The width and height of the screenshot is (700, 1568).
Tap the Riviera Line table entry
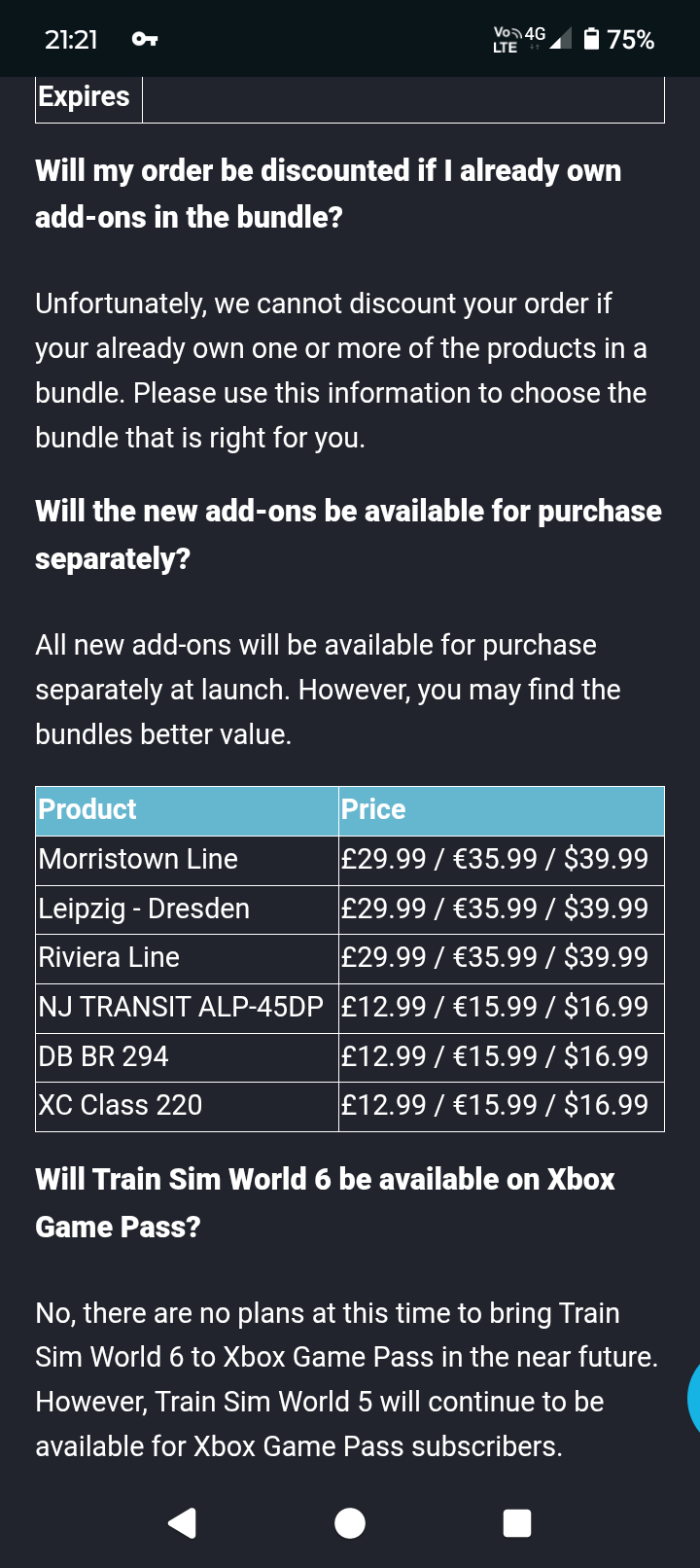109,957
